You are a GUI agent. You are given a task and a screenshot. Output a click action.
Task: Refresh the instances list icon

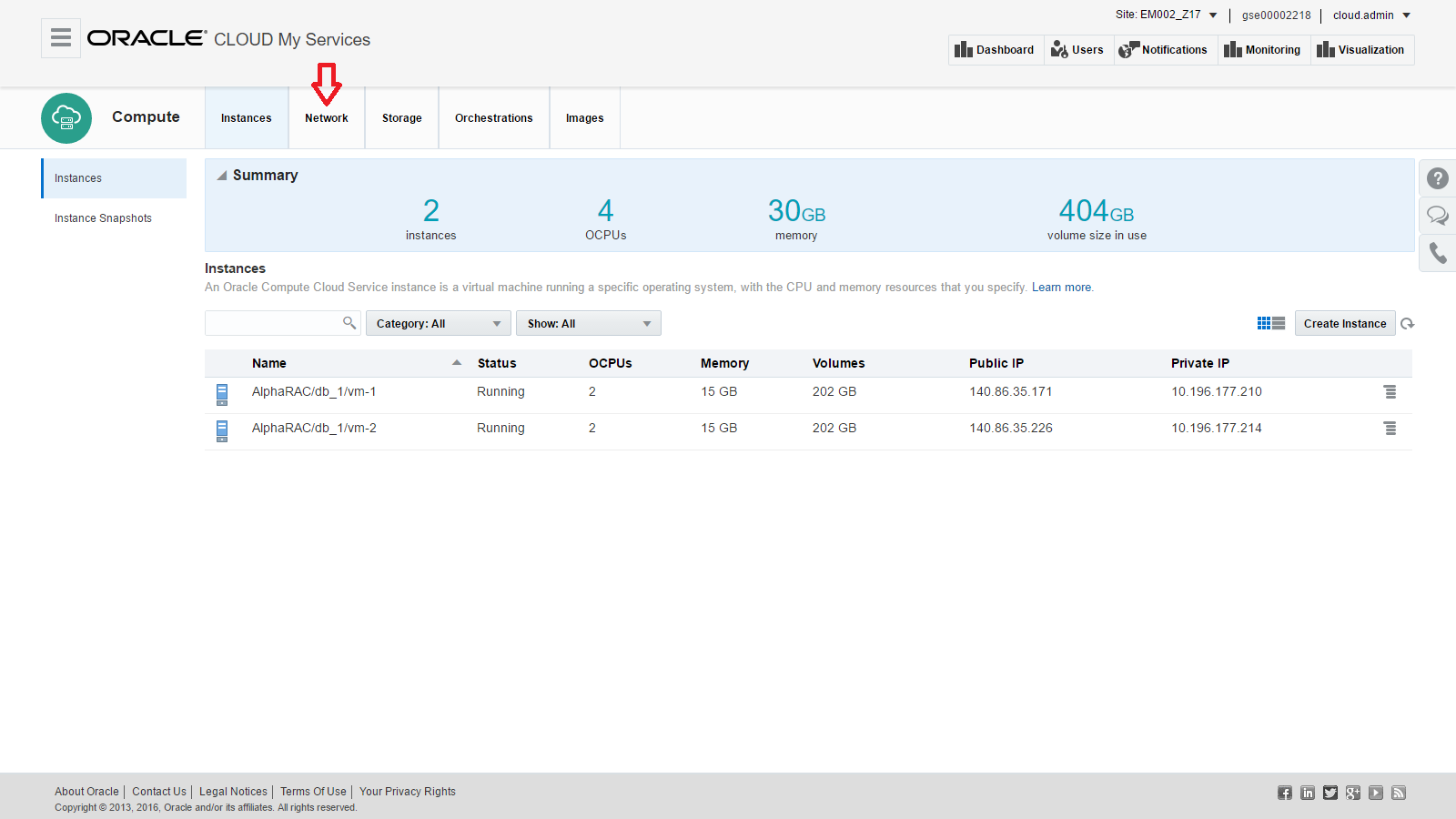coord(1408,324)
